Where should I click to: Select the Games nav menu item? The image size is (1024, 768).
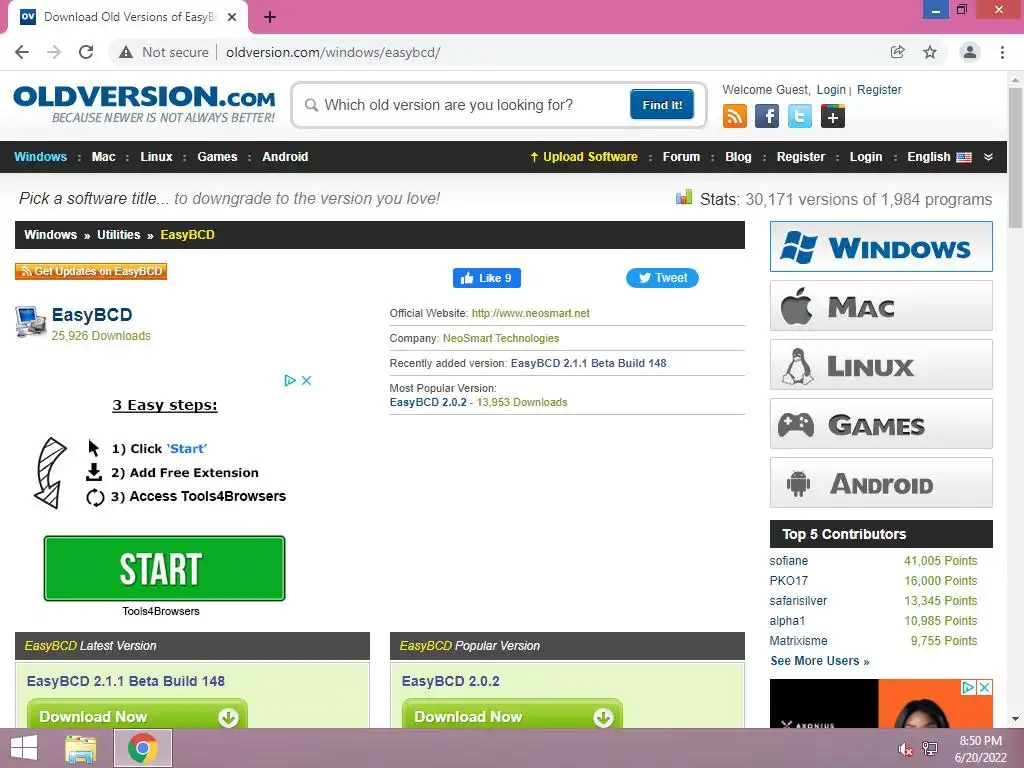click(217, 157)
